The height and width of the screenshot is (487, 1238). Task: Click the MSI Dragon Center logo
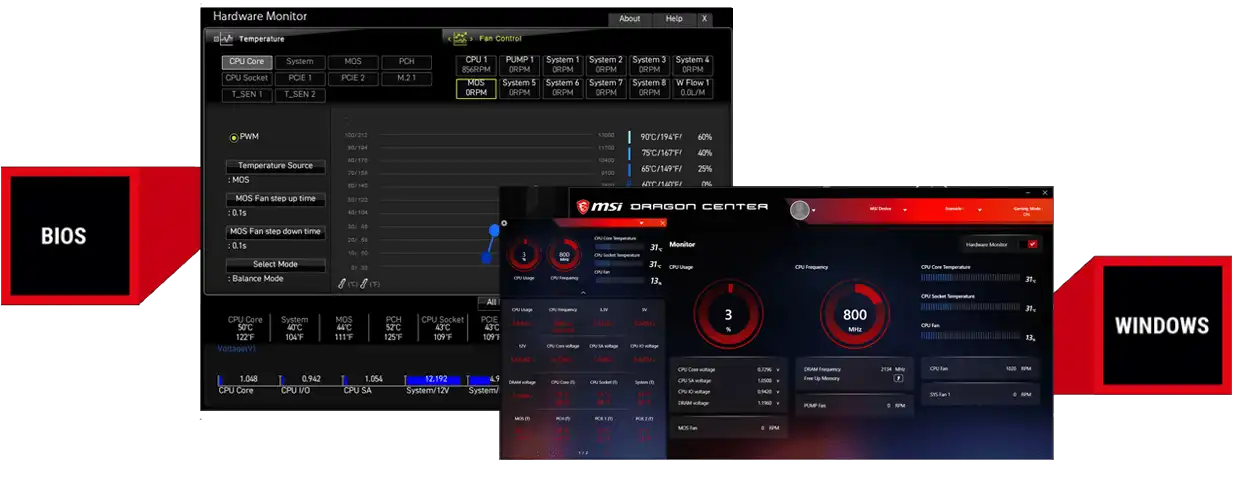click(x=672, y=207)
